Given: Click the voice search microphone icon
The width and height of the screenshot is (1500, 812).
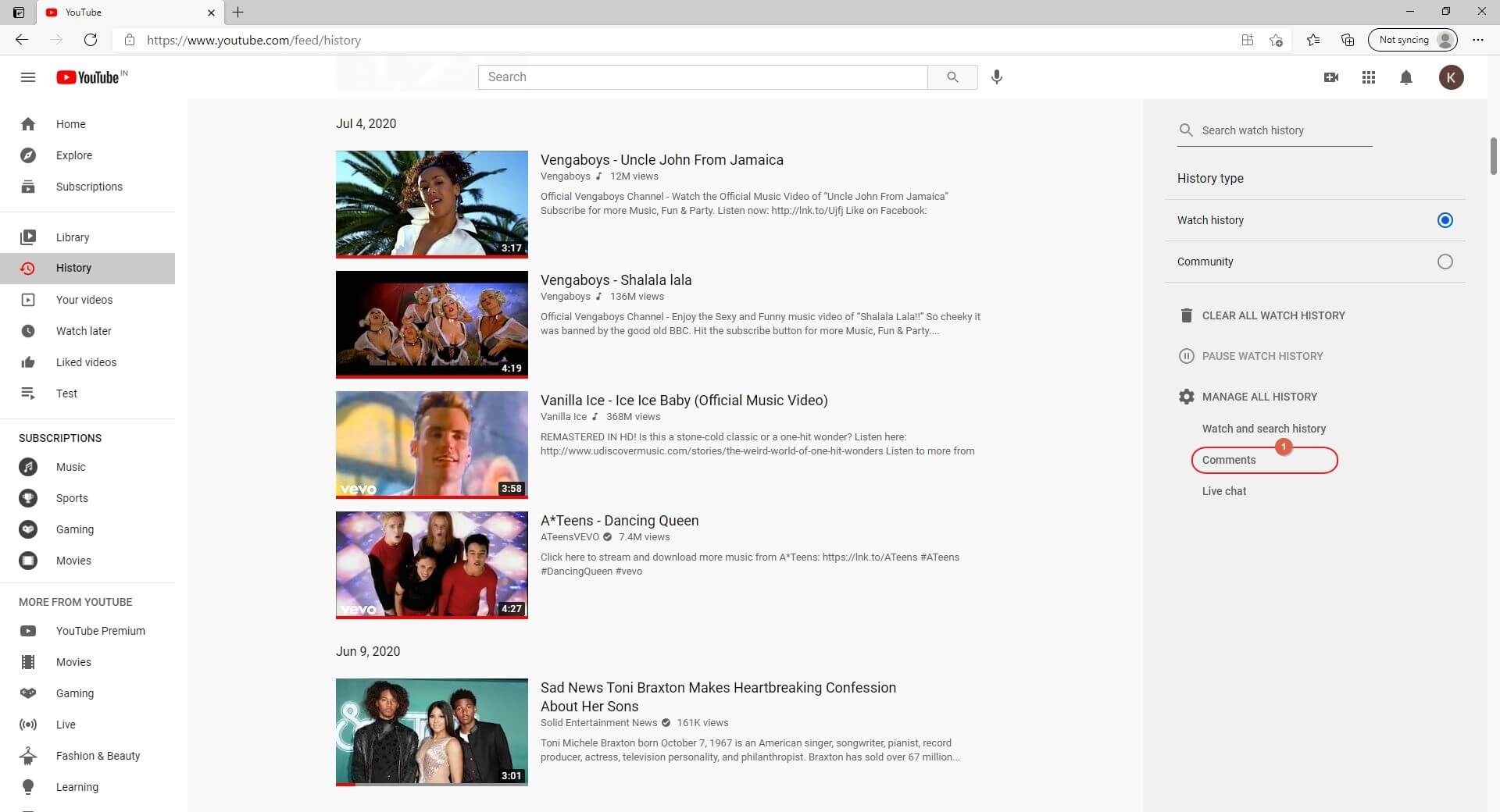Looking at the screenshot, I should pos(996,77).
